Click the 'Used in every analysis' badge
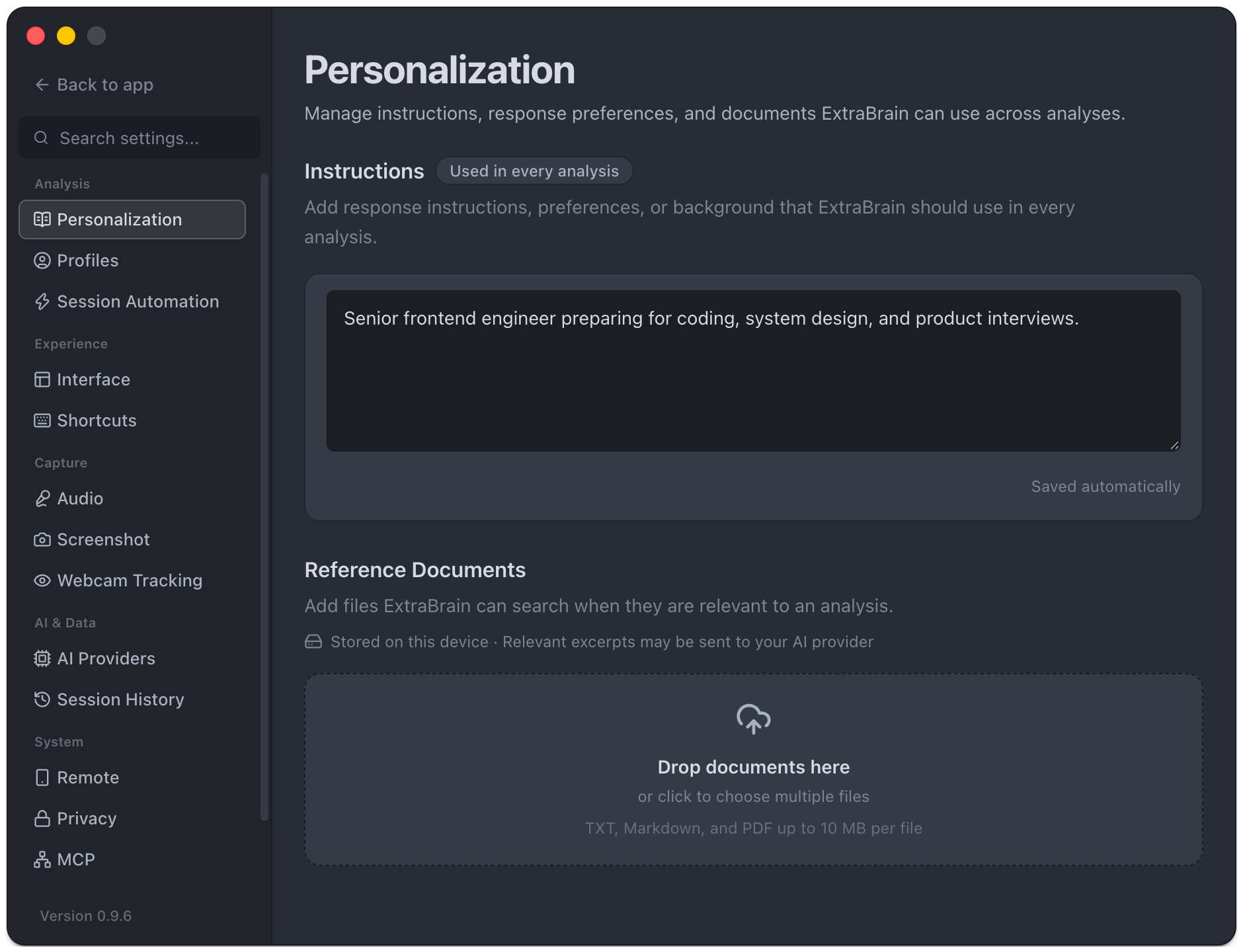Viewport: 1243px width, 952px height. point(534,171)
